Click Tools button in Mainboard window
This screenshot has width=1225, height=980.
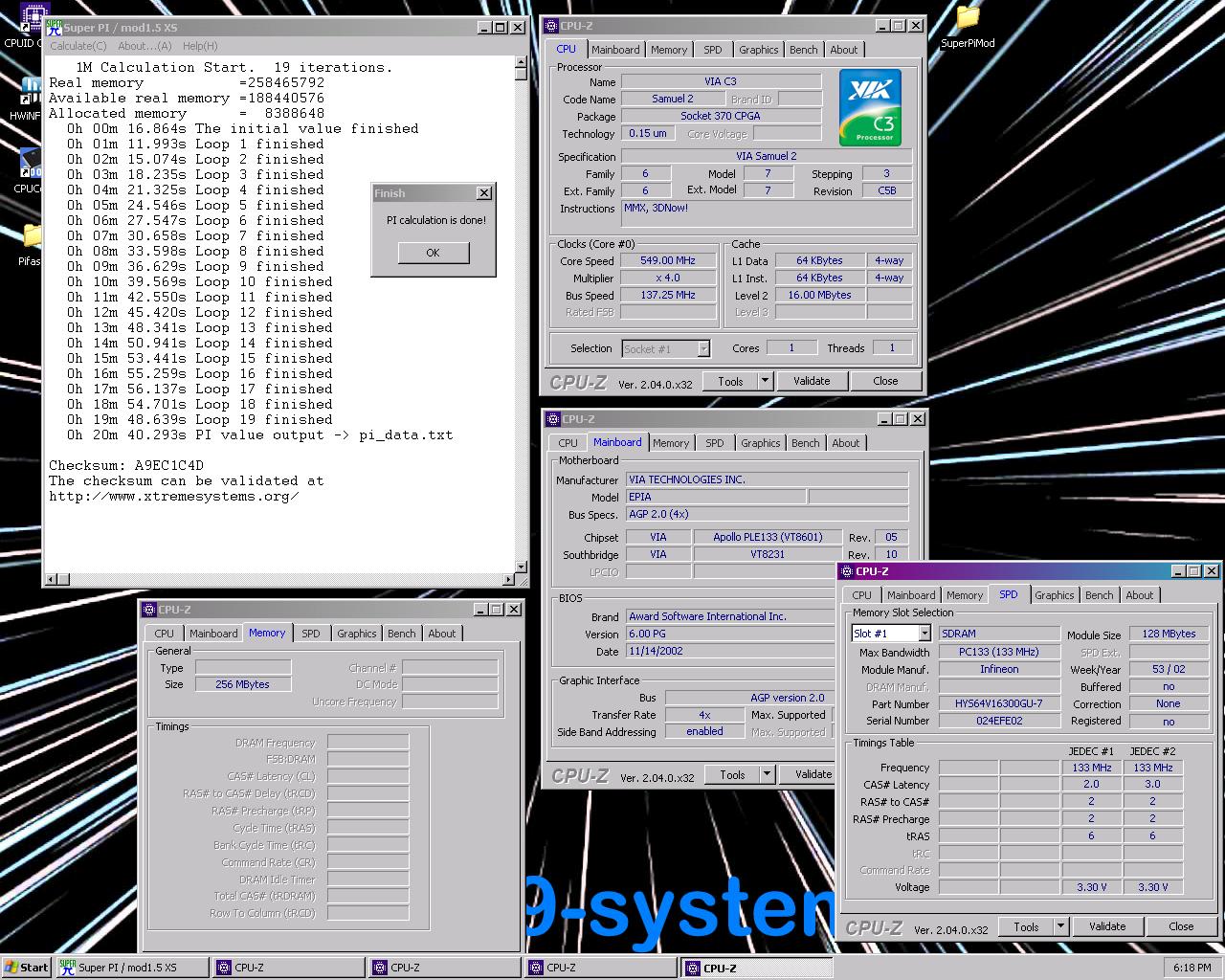point(732,774)
